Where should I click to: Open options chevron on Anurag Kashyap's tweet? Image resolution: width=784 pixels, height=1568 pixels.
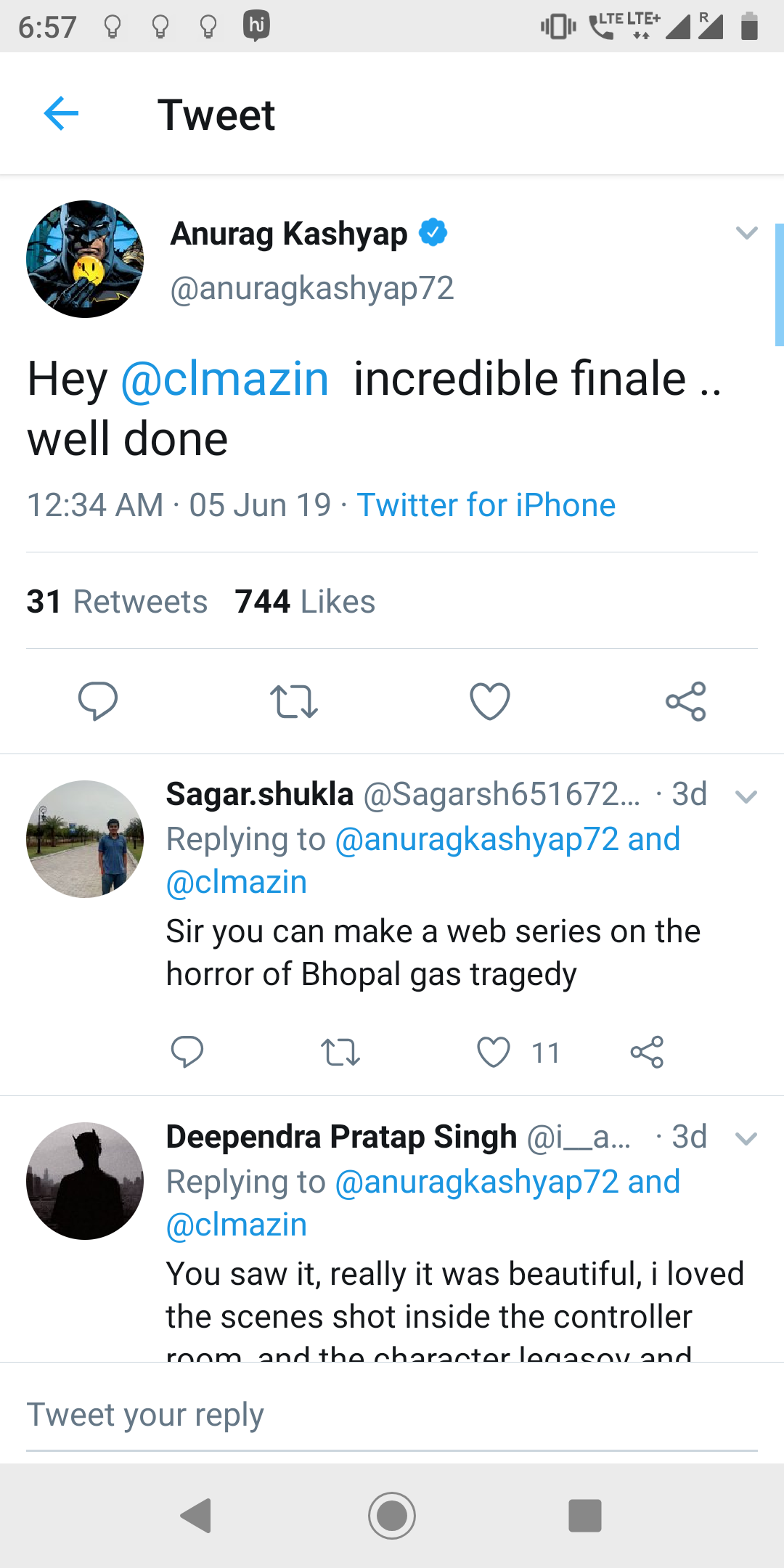pyautogui.click(x=746, y=233)
